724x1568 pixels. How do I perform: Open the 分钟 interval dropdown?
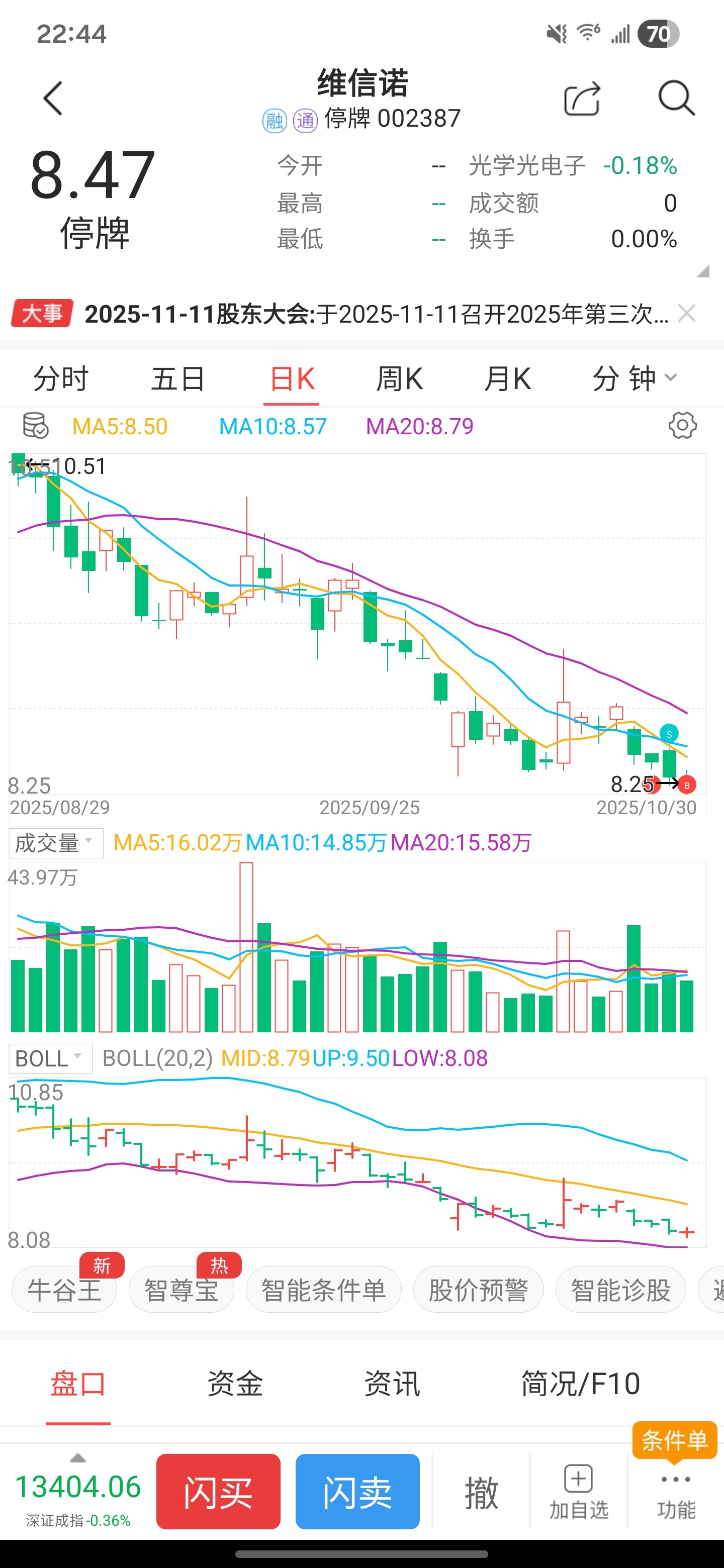(x=635, y=378)
